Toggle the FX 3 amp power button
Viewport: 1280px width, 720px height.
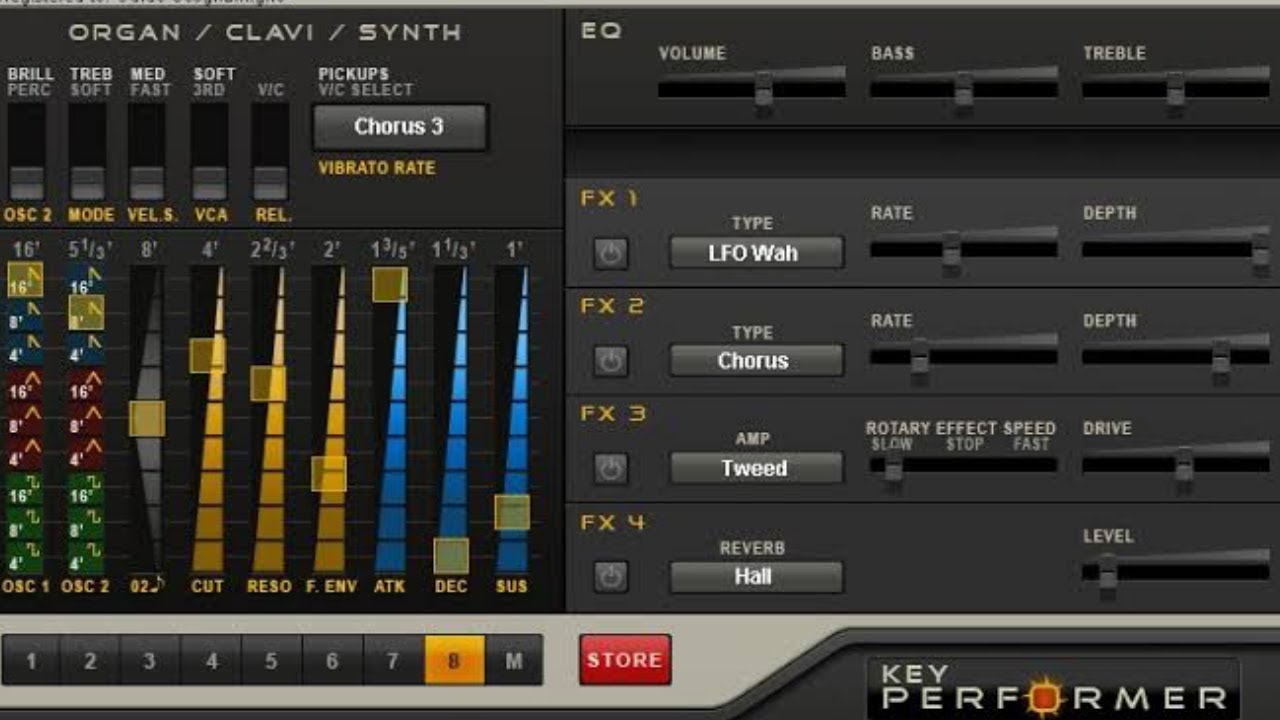coord(611,468)
